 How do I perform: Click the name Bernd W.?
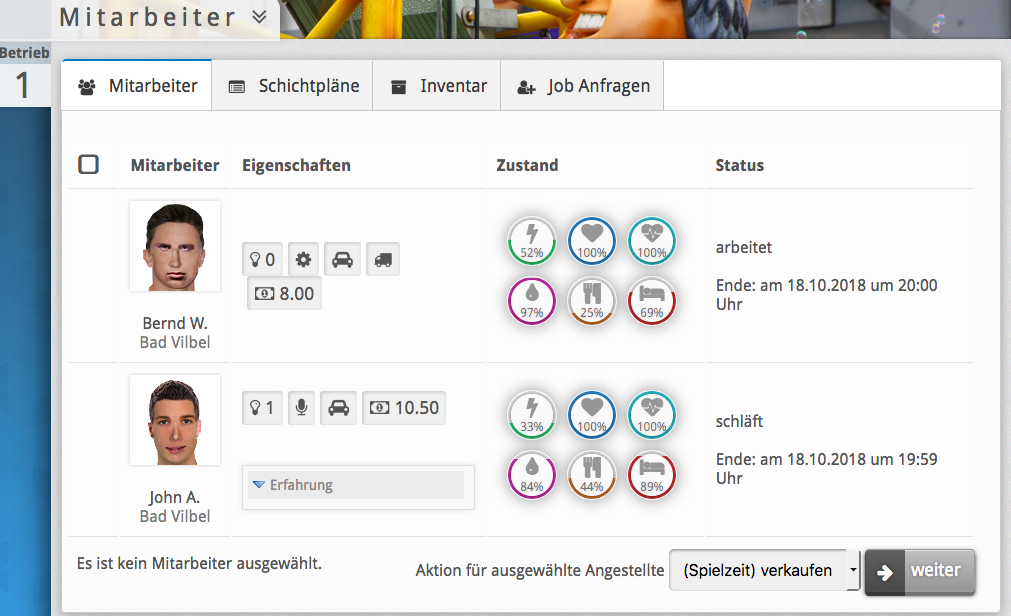(175, 323)
